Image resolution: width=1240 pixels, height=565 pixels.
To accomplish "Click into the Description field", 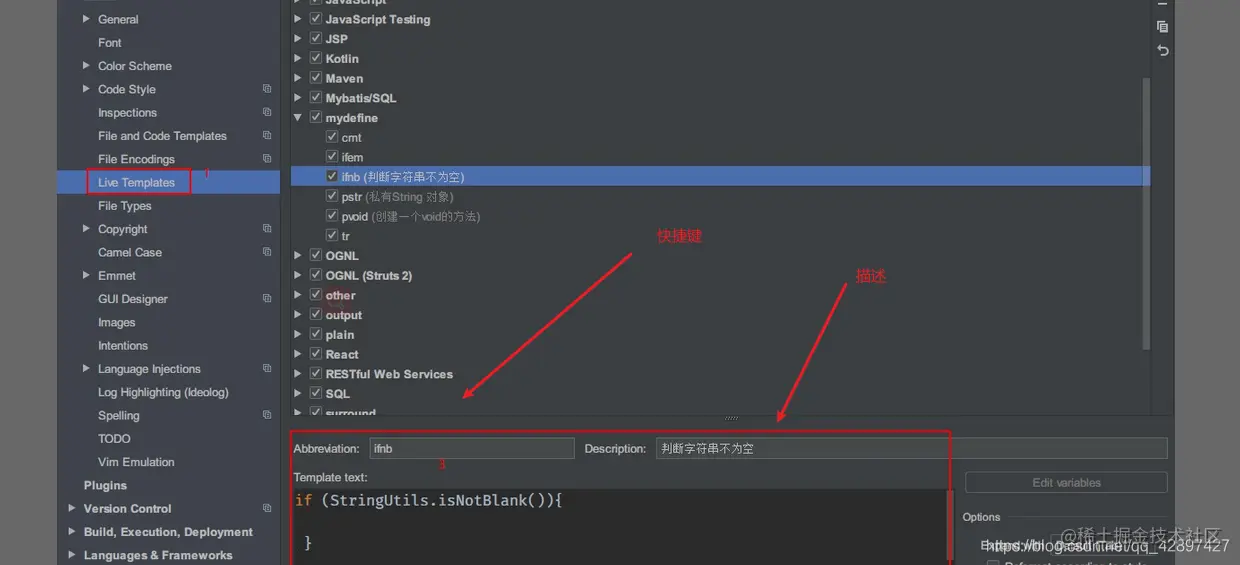I will pyautogui.click(x=911, y=449).
